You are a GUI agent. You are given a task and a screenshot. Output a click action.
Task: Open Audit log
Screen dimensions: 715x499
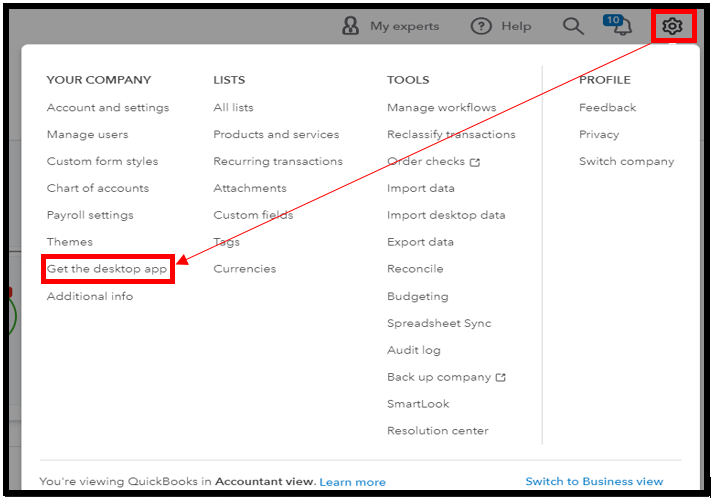[414, 350]
